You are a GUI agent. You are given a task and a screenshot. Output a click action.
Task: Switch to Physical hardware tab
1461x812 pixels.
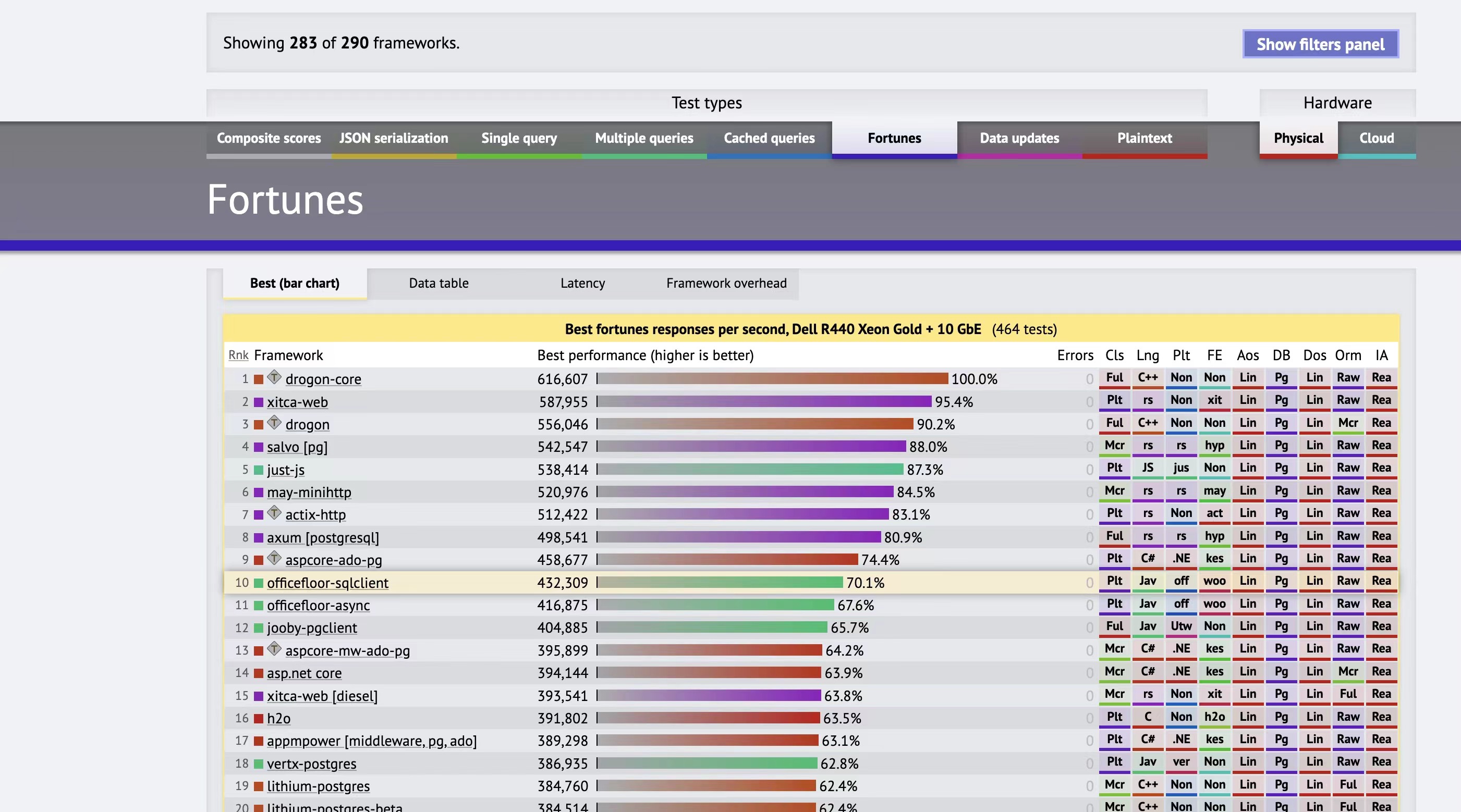pos(1298,138)
